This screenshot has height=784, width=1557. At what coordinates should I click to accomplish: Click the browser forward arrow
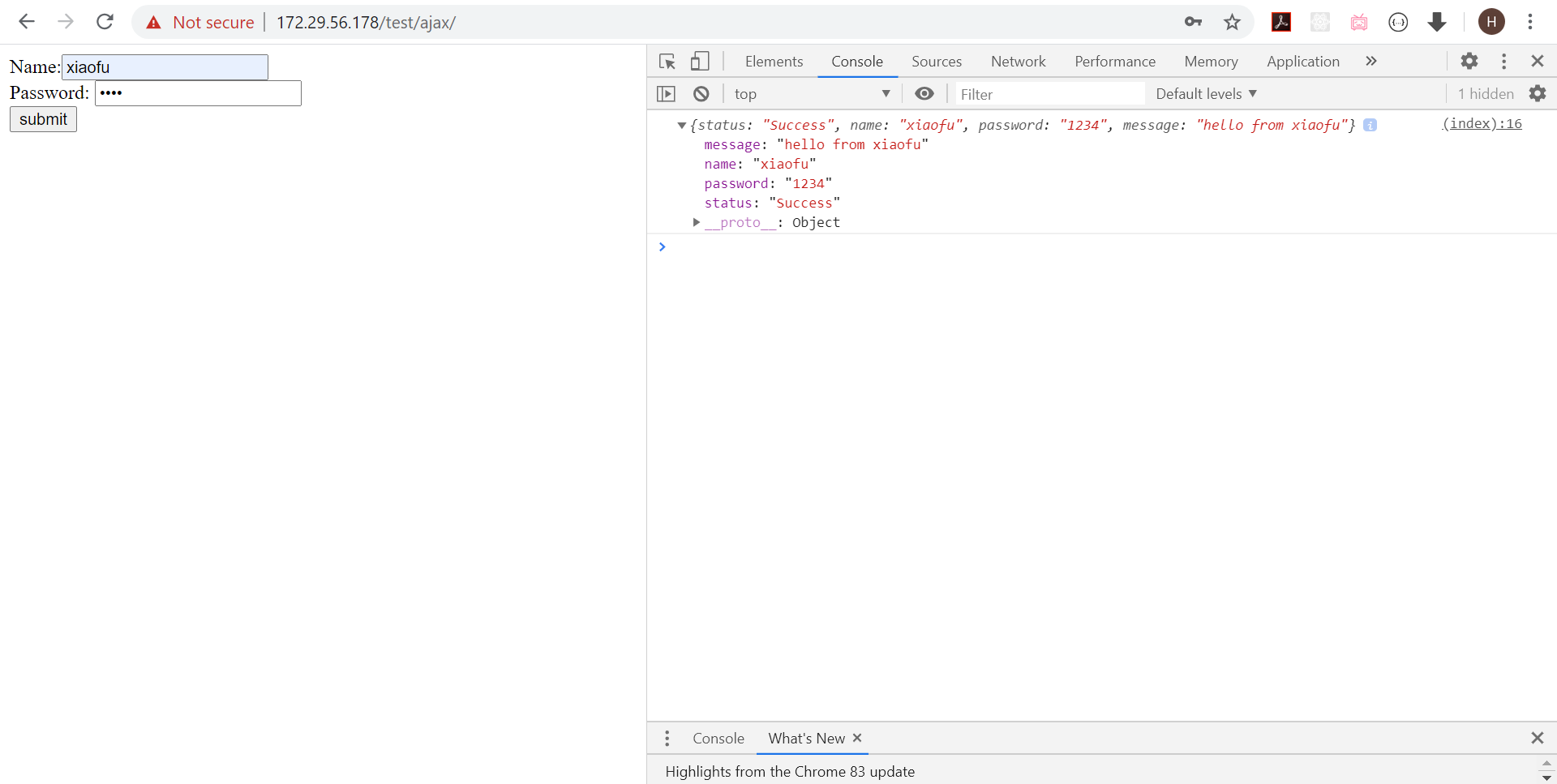pos(66,22)
